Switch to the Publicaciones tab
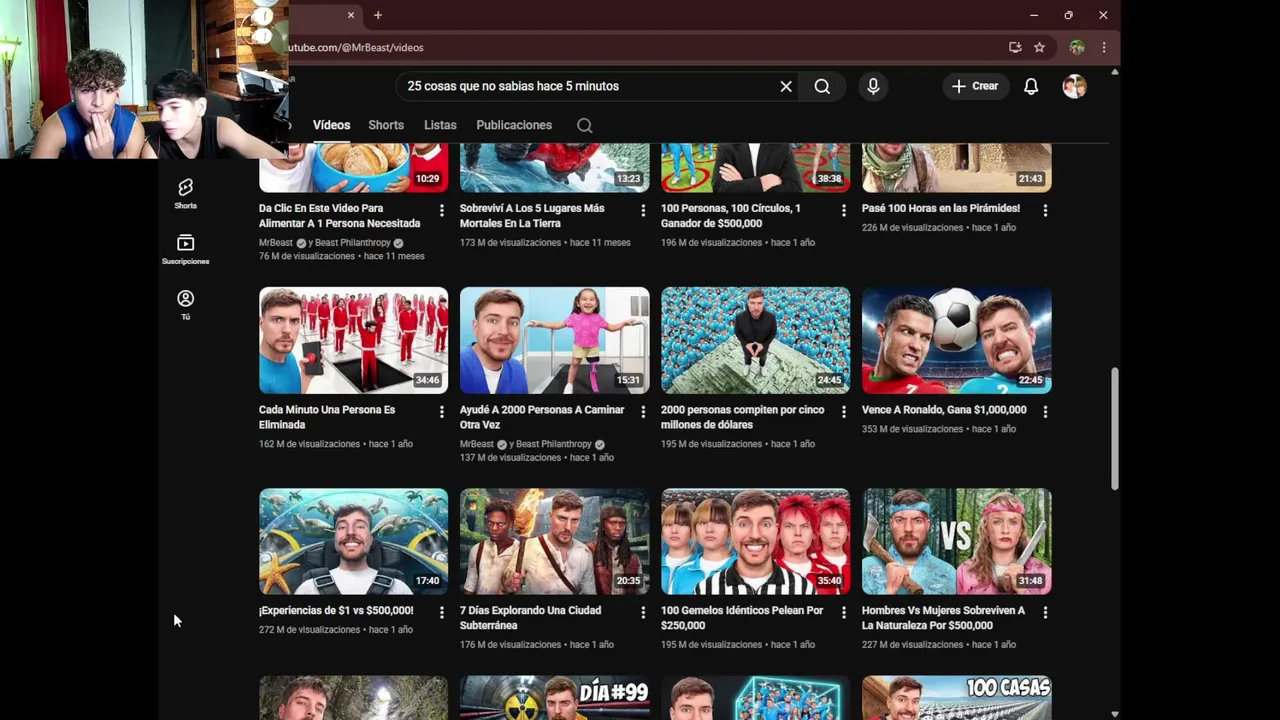This screenshot has height=720, width=1280. pos(514,125)
